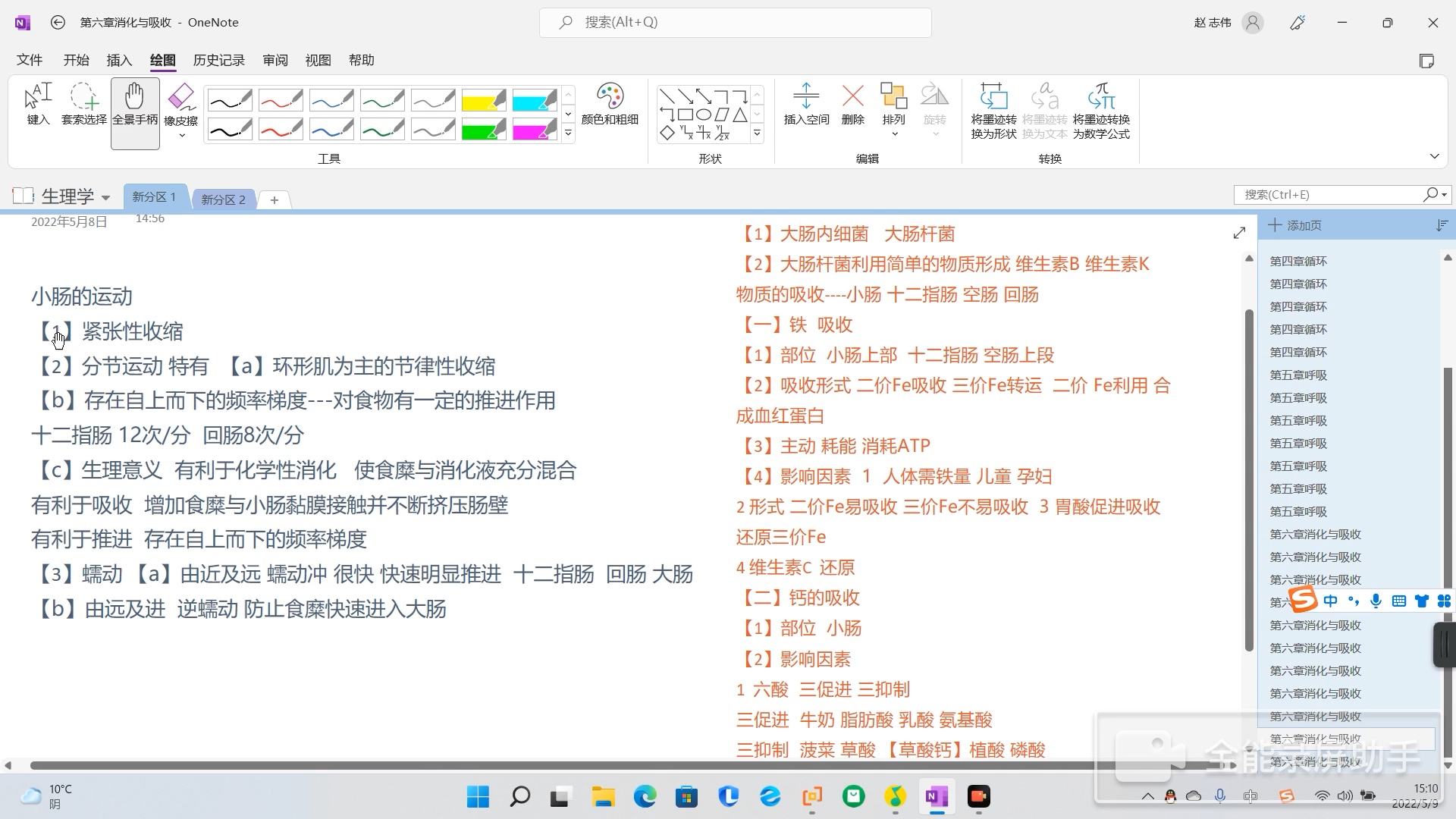Click 插入空间 insert space tool
Screen dimensions: 1456x819
806,105
